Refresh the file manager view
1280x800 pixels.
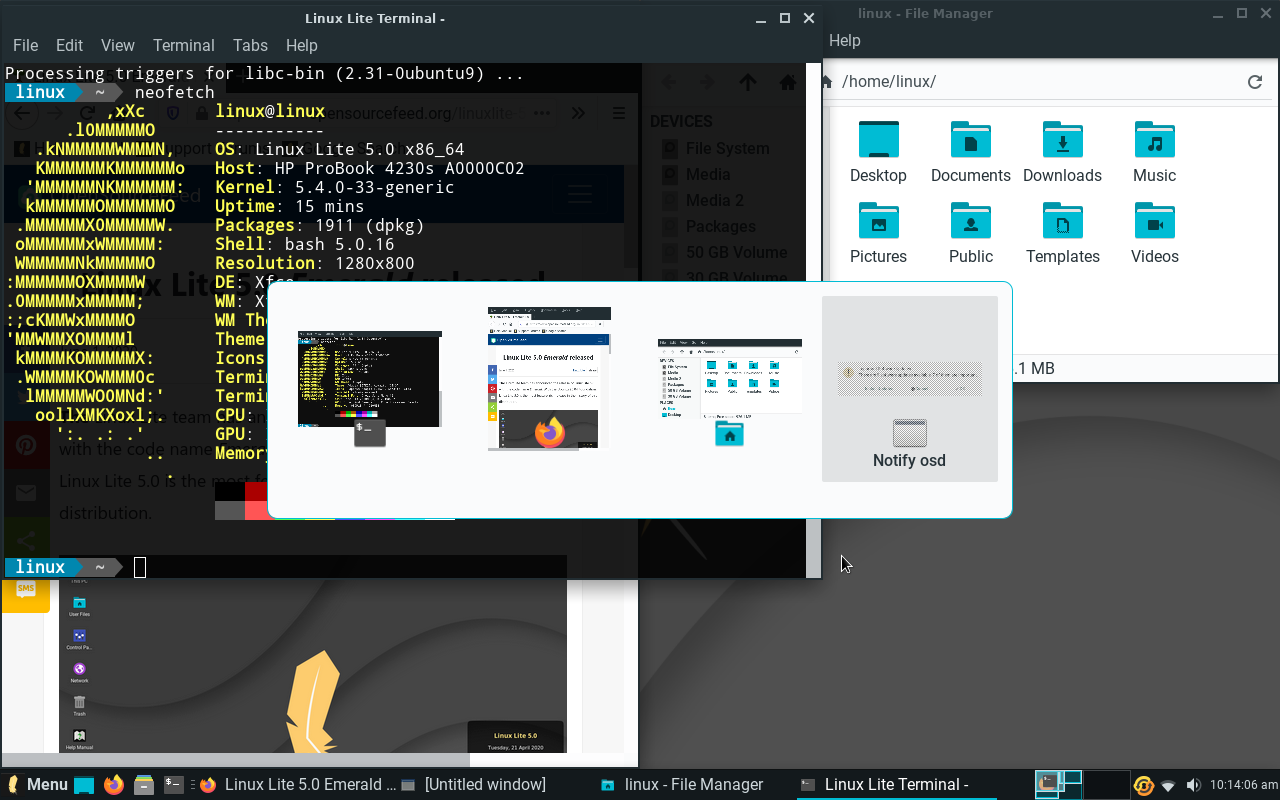(x=1255, y=81)
